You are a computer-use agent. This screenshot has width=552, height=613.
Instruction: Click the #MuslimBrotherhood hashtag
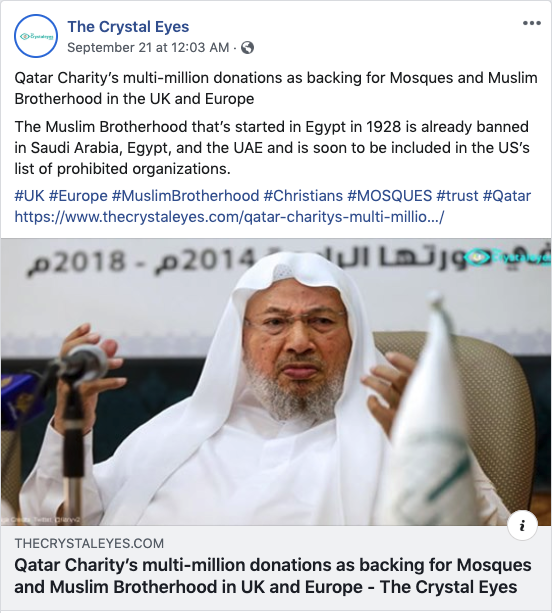pos(186,195)
